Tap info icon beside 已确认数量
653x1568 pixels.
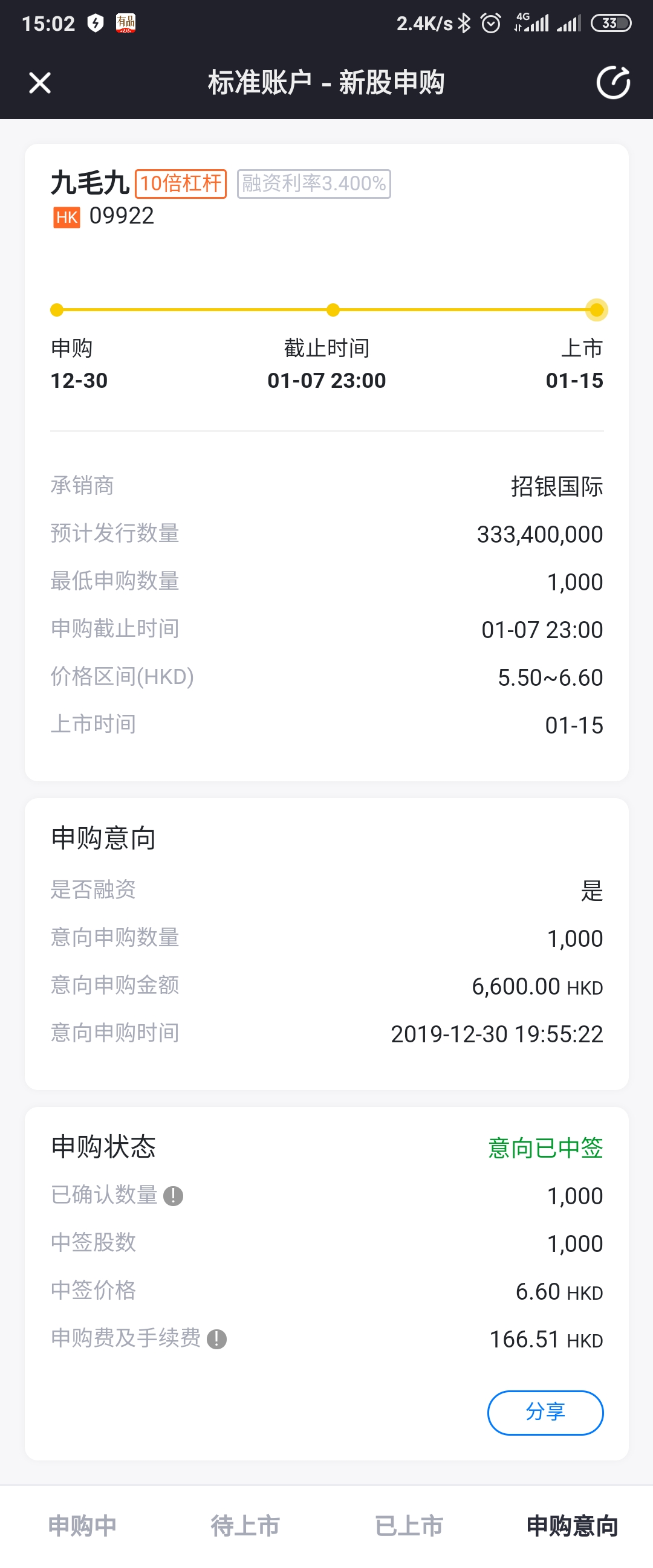pyautogui.click(x=174, y=1196)
